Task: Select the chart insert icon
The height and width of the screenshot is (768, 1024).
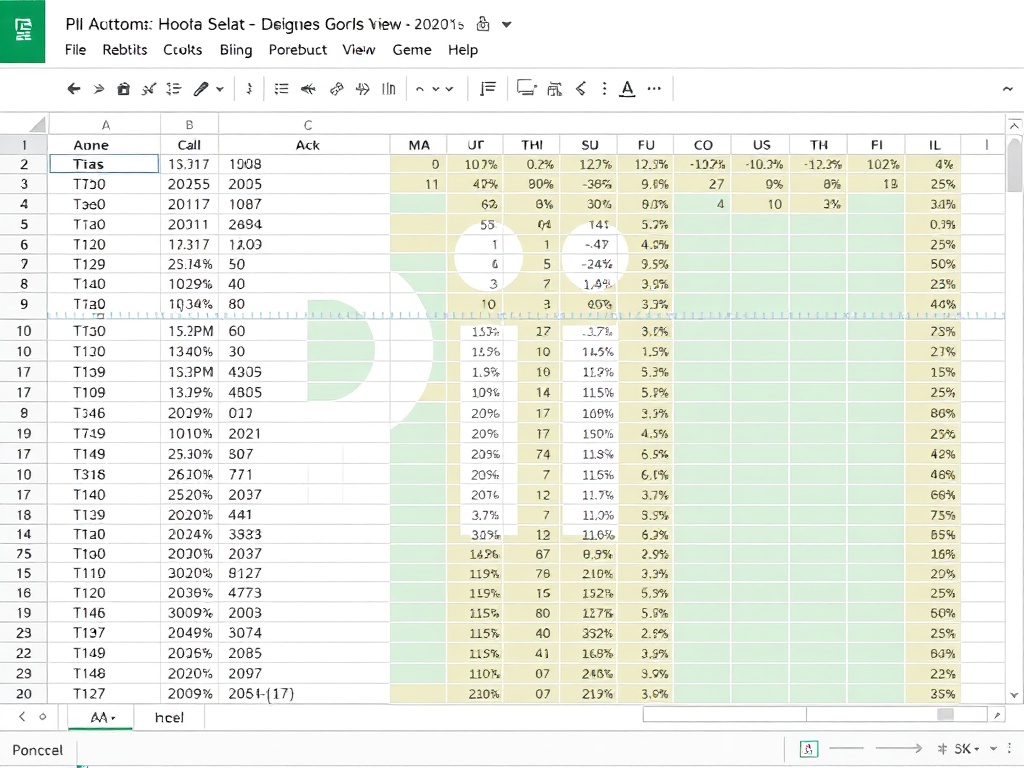Action: 390,89
